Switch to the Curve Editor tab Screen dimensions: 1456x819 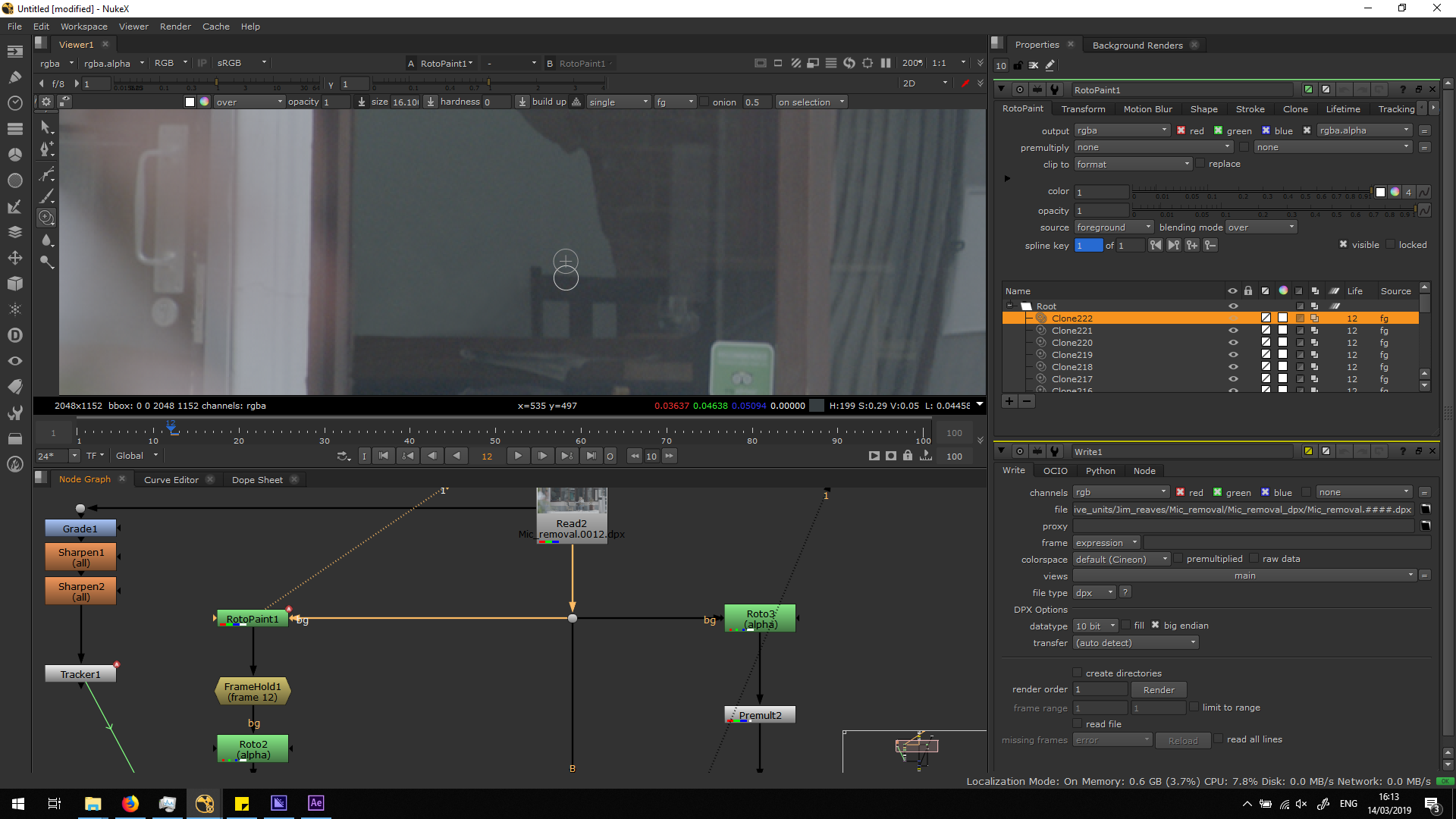pos(171,479)
